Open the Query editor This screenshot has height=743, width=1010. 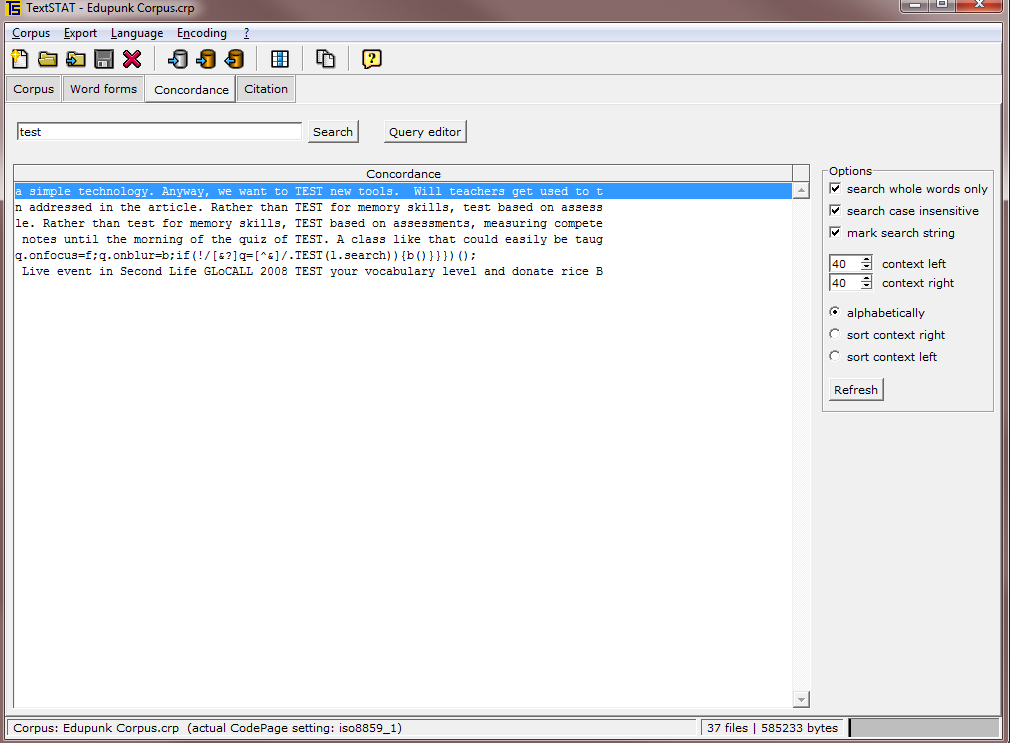pyautogui.click(x=425, y=131)
